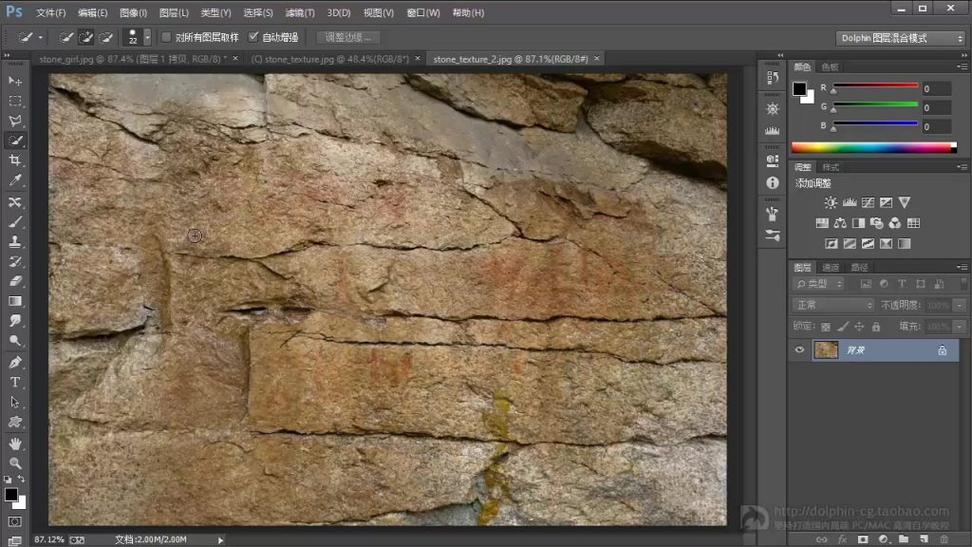
Task: Toggle 对所有图层取样 checkbox
Action: pos(166,37)
